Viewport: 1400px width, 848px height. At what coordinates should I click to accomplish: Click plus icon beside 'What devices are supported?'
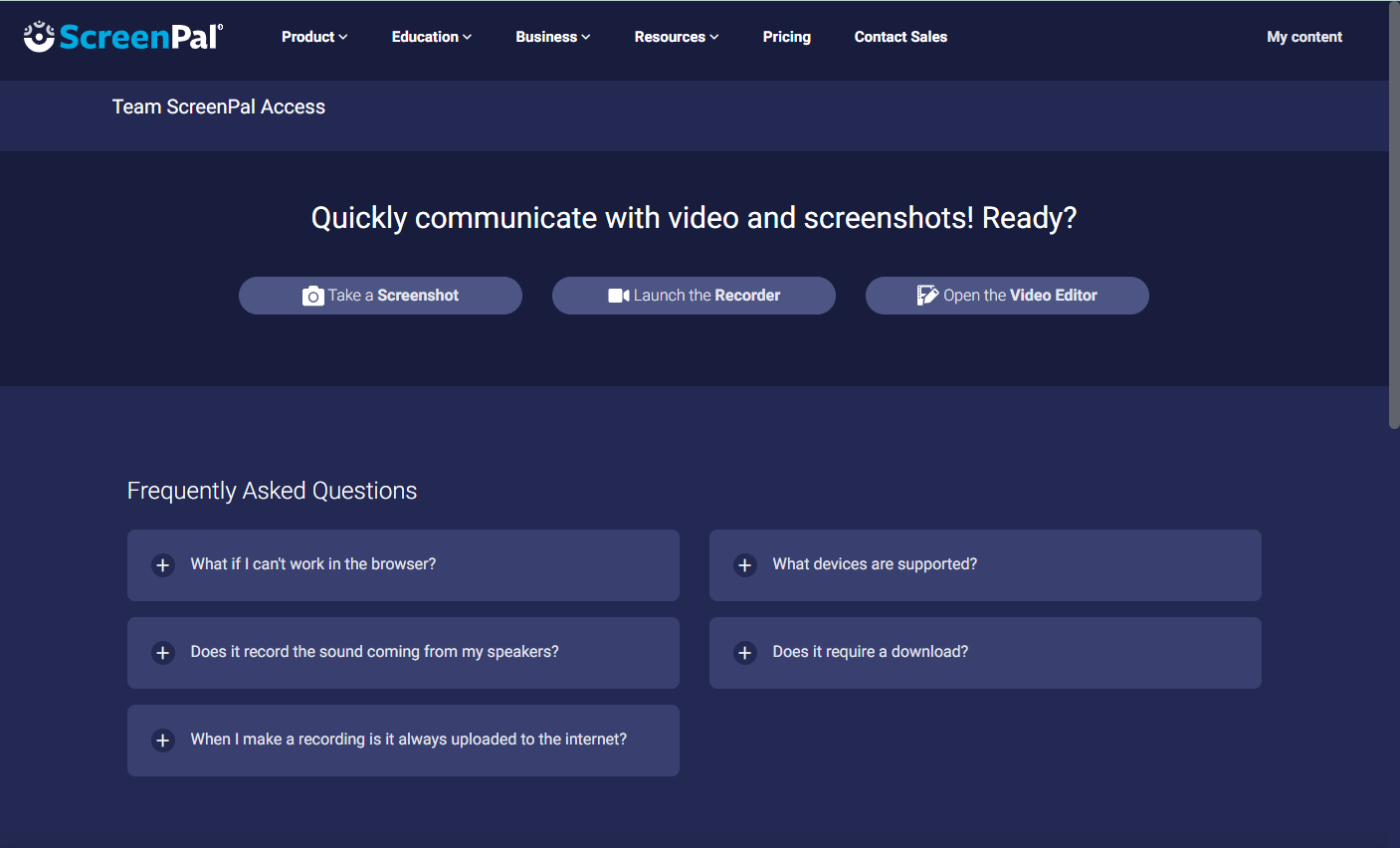[x=745, y=565]
